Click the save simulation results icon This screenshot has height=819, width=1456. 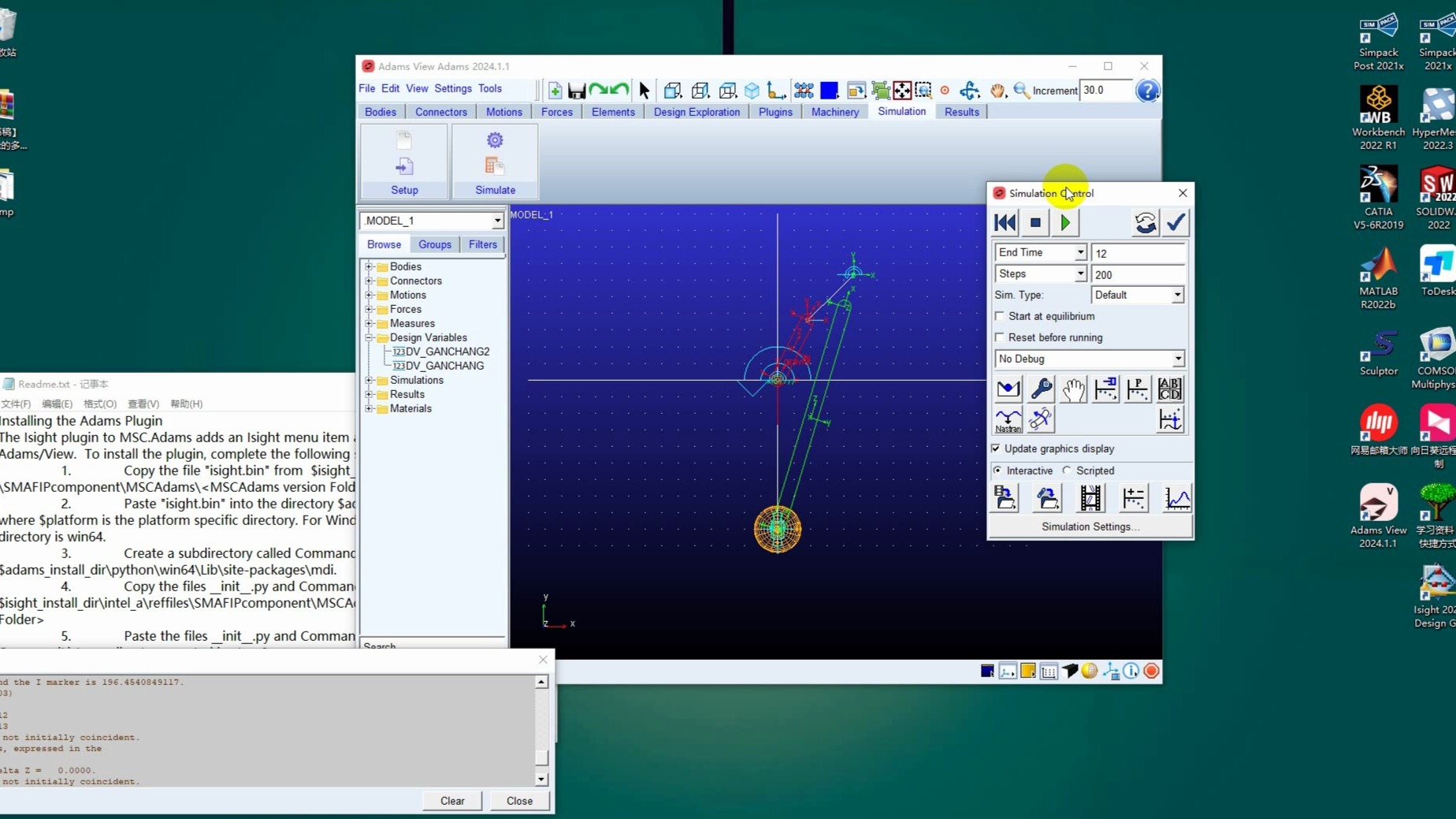[x=1005, y=498]
